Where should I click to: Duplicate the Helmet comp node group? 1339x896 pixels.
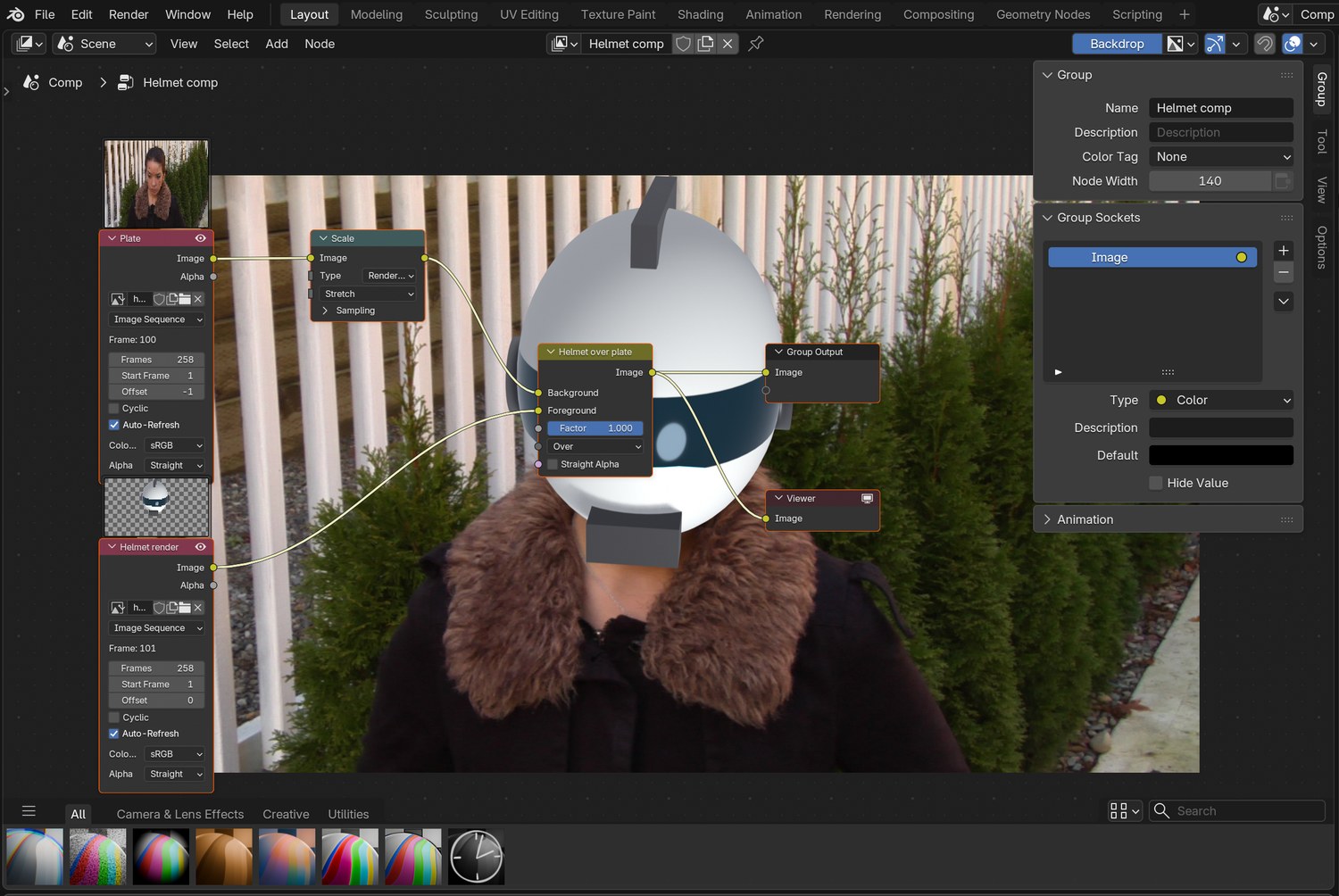(x=705, y=43)
